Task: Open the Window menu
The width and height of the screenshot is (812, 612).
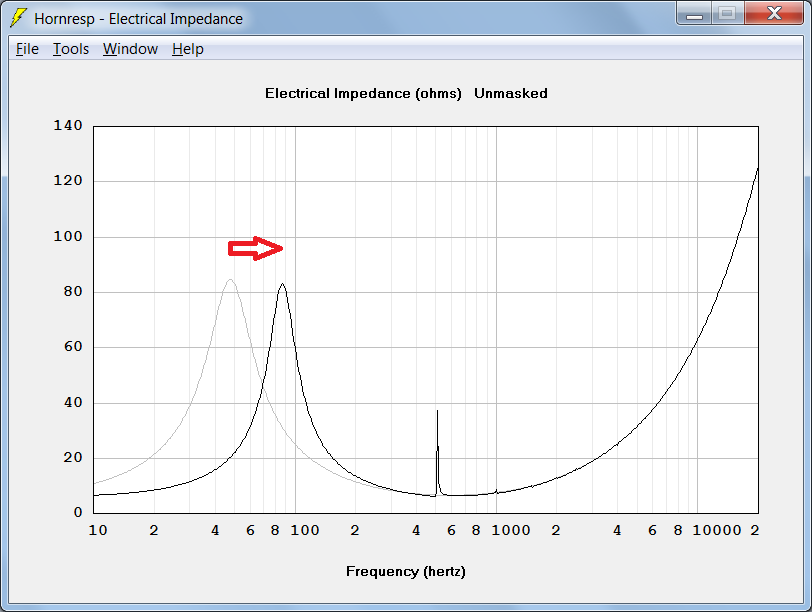Action: pos(130,49)
